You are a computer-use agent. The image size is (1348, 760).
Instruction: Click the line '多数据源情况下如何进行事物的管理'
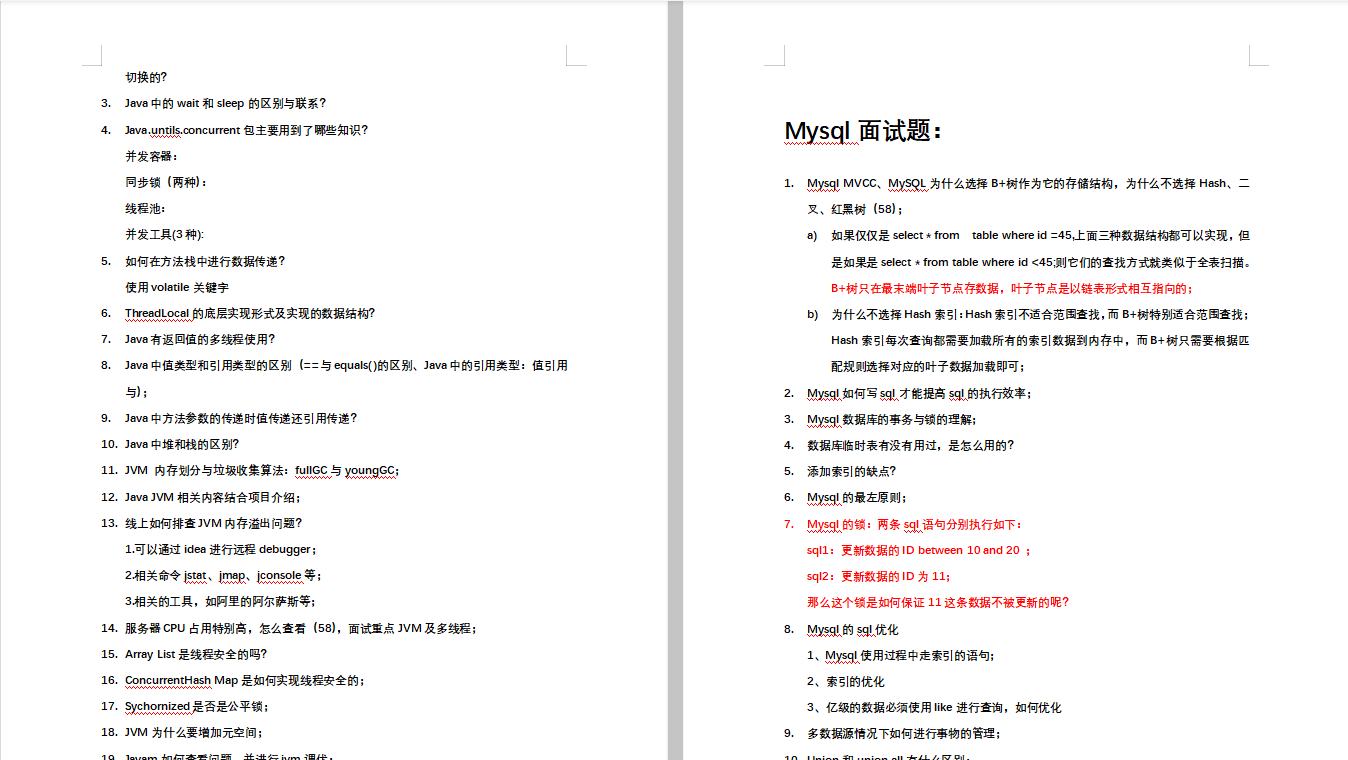tap(904, 733)
